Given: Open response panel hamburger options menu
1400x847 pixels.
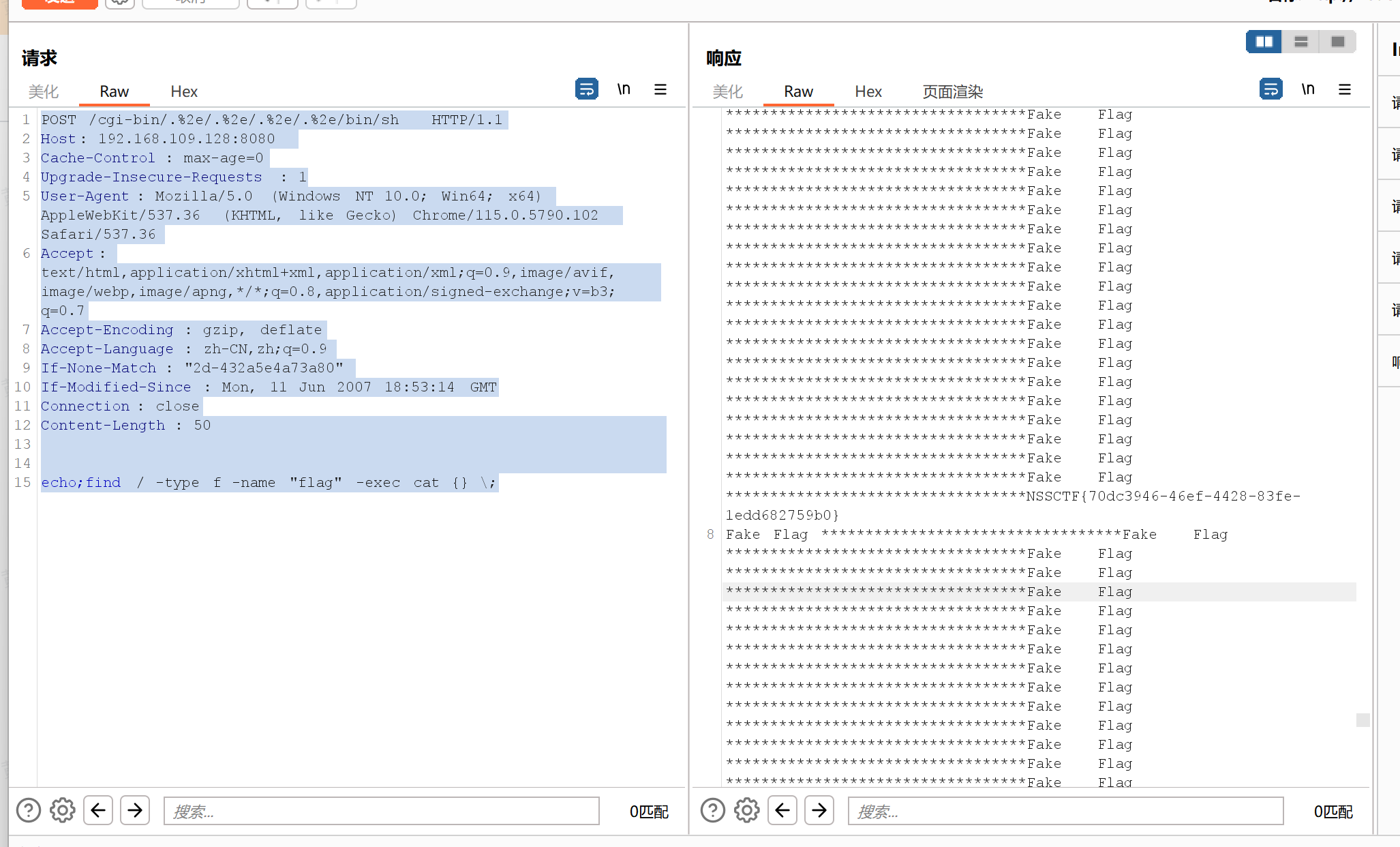Looking at the screenshot, I should pyautogui.click(x=1344, y=89).
